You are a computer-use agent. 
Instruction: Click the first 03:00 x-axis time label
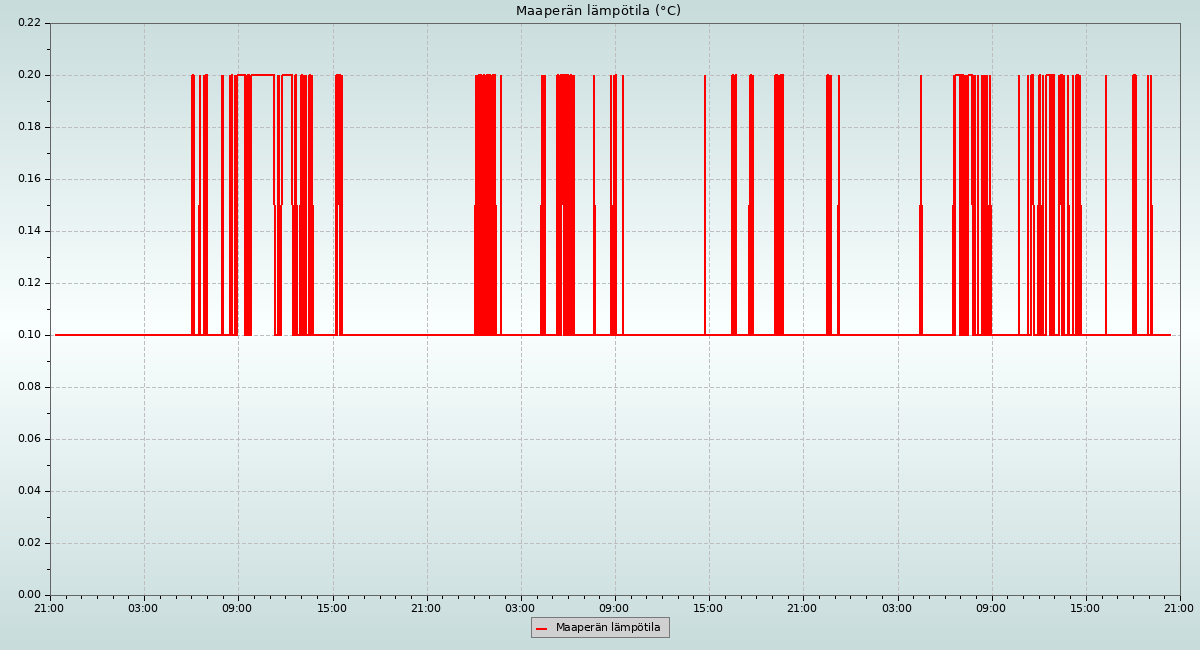tap(144, 608)
